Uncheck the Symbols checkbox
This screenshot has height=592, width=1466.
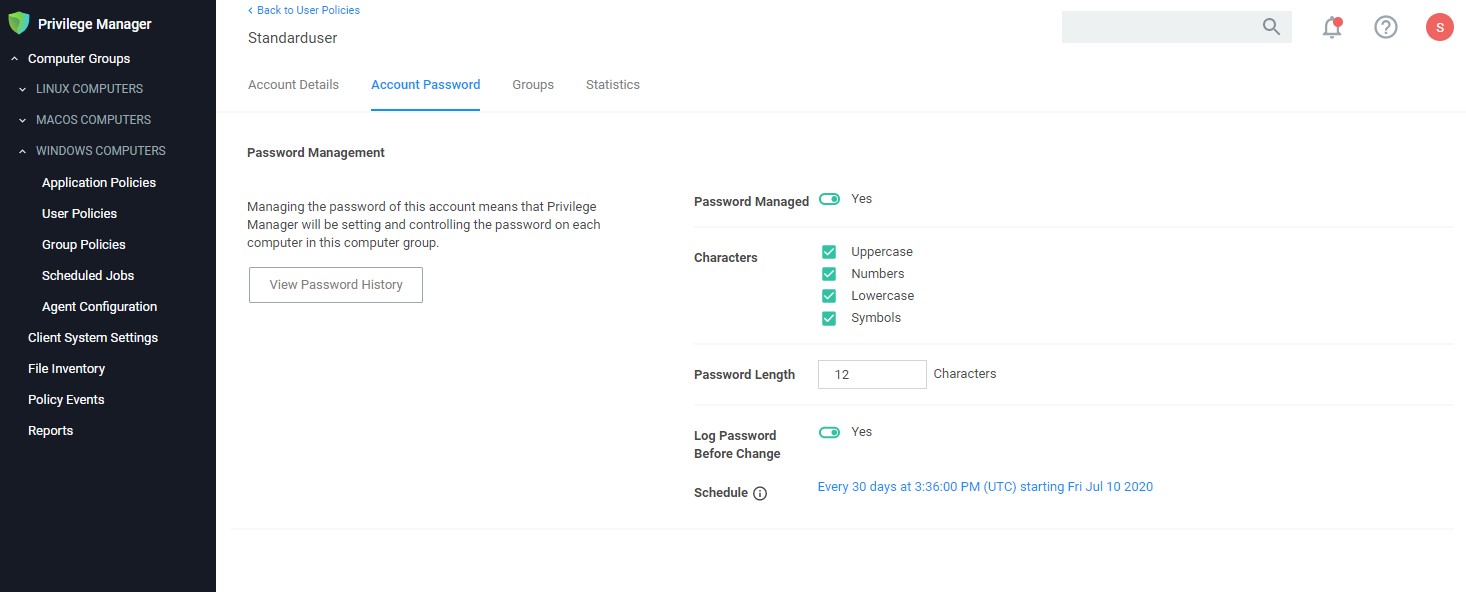(828, 318)
